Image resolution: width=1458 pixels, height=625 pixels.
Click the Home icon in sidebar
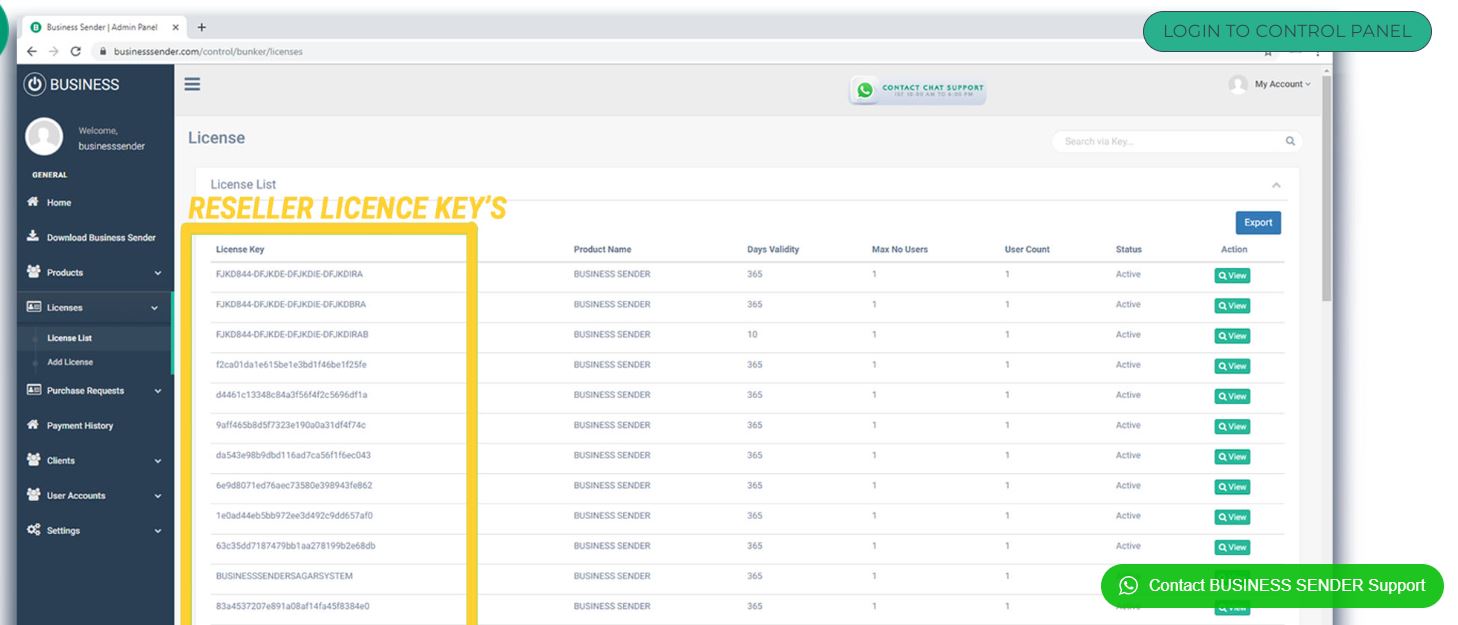pyautogui.click(x=32, y=202)
